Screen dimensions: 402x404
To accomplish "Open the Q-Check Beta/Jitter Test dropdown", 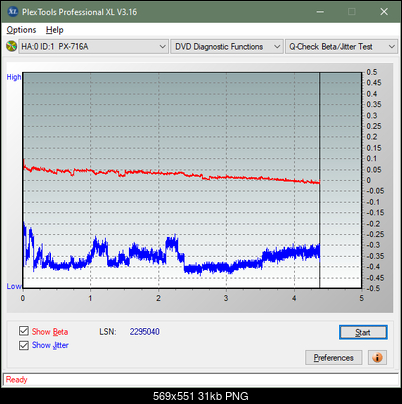I will pos(341,47).
